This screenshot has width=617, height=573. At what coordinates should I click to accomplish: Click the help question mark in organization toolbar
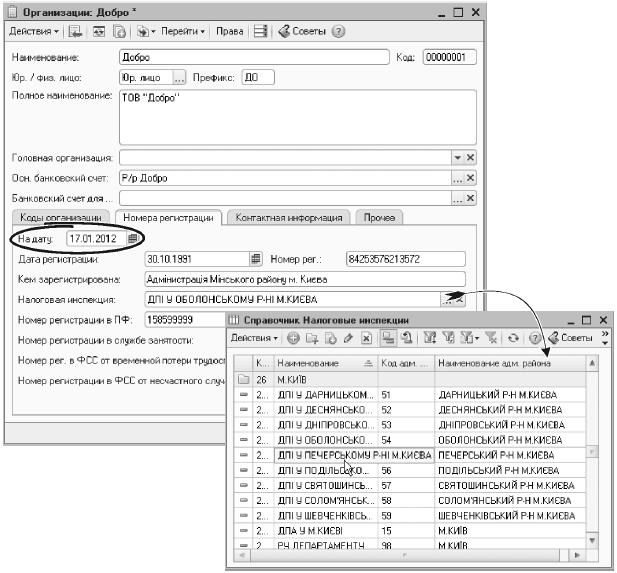(339, 32)
